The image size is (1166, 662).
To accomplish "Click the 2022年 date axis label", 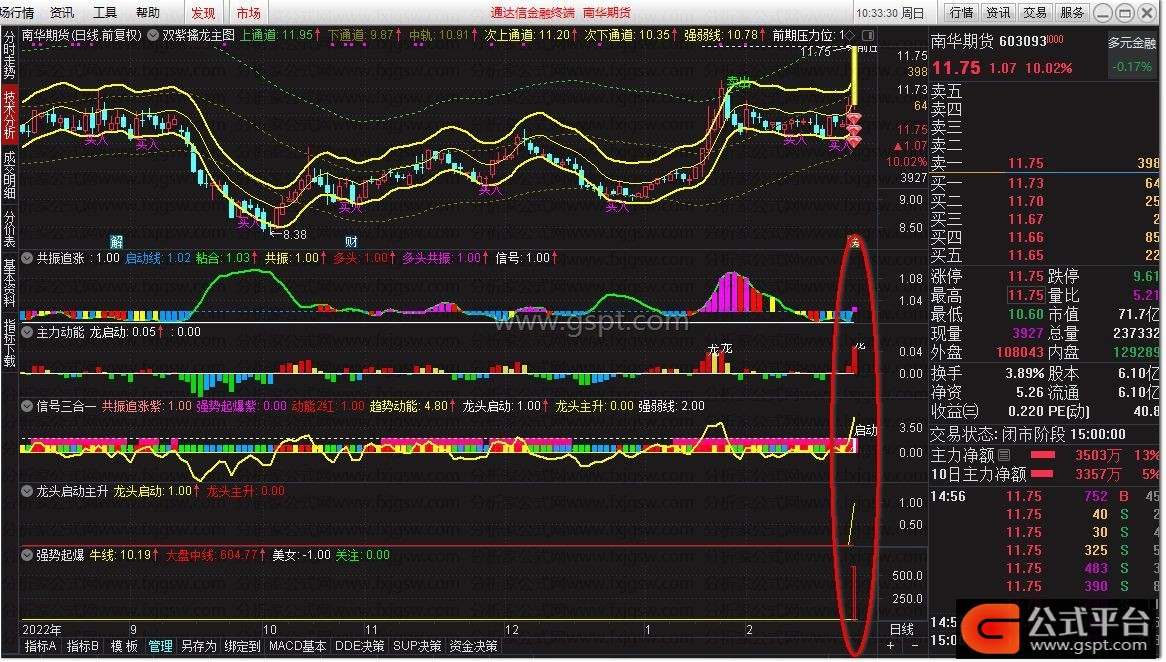I will [x=42, y=630].
